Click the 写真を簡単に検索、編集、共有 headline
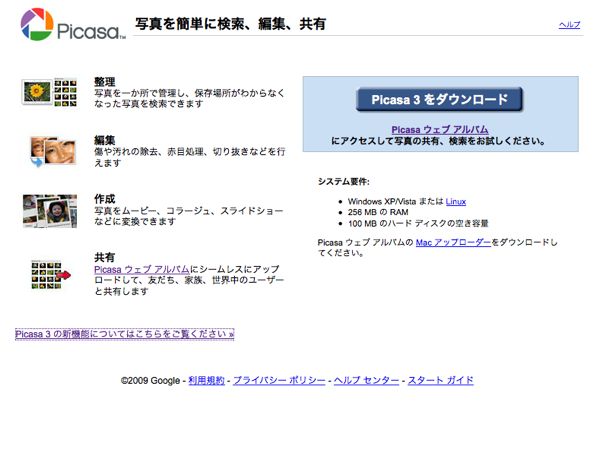Viewport: 600px width, 450px height. tap(230, 24)
